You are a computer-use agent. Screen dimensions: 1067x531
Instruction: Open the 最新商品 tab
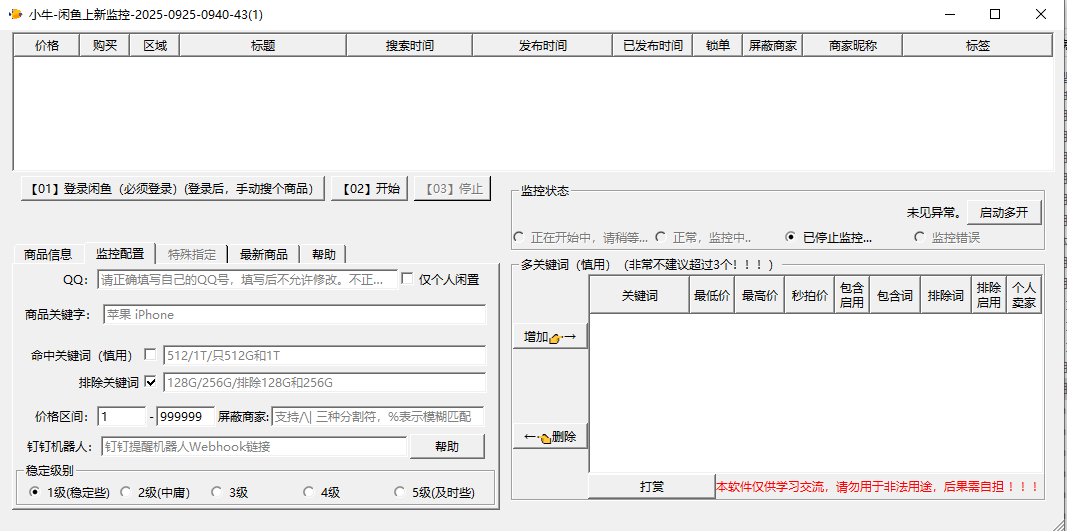click(x=264, y=254)
